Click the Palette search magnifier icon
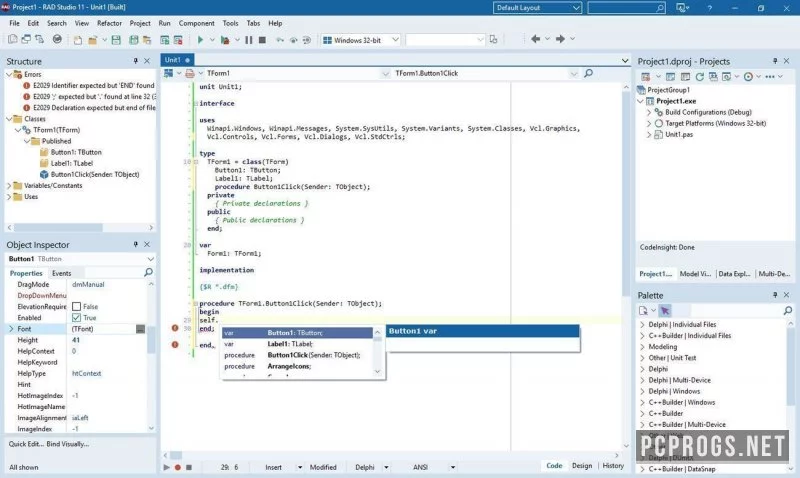This screenshot has height=478, width=800. [x=788, y=310]
